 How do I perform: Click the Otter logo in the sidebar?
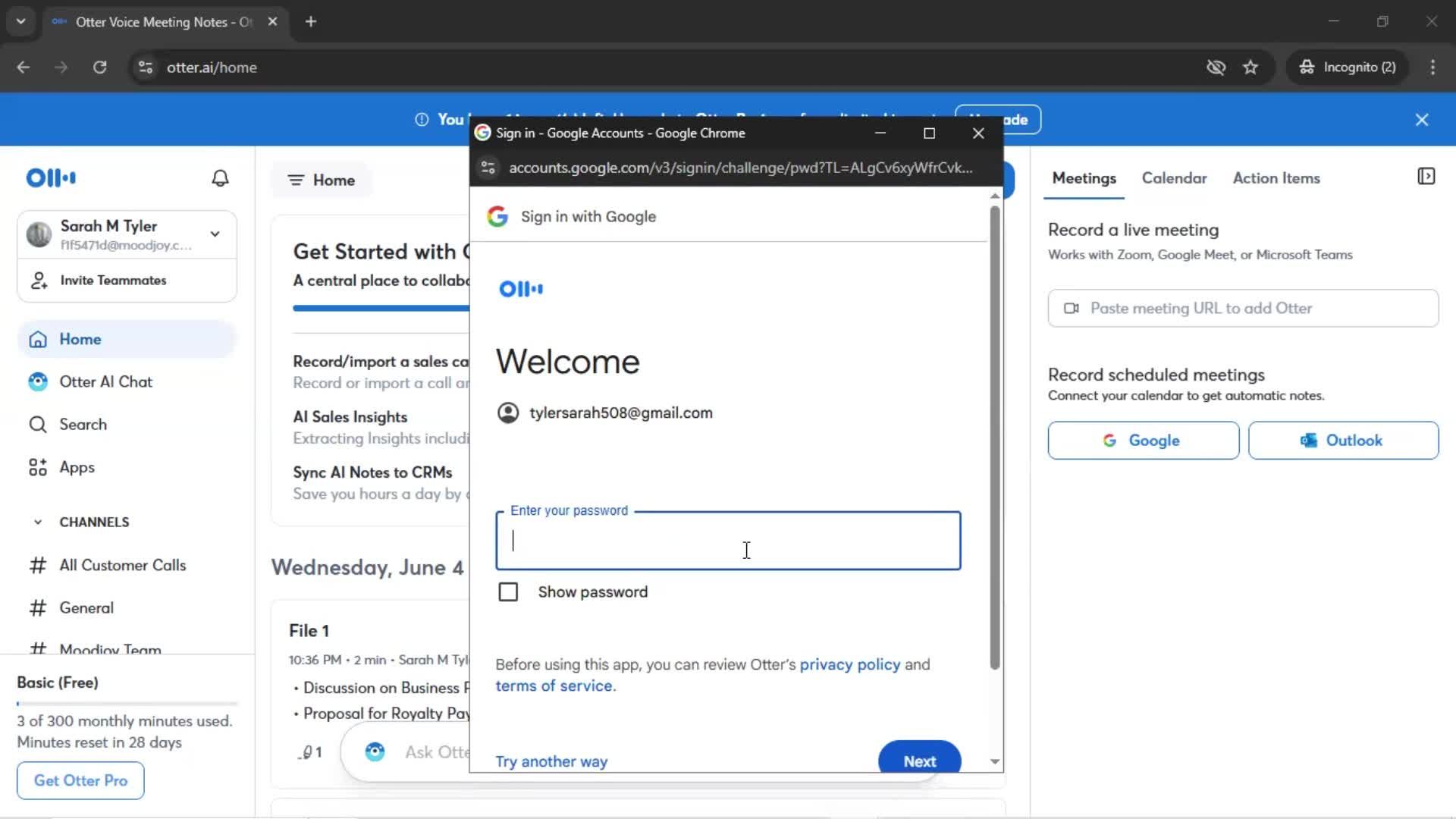pos(51,178)
